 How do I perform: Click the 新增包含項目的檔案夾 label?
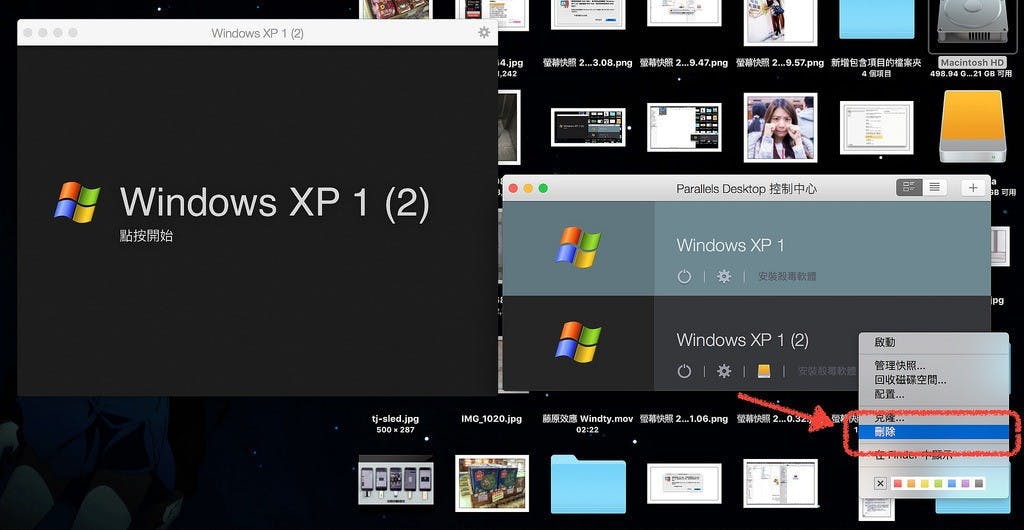876,63
